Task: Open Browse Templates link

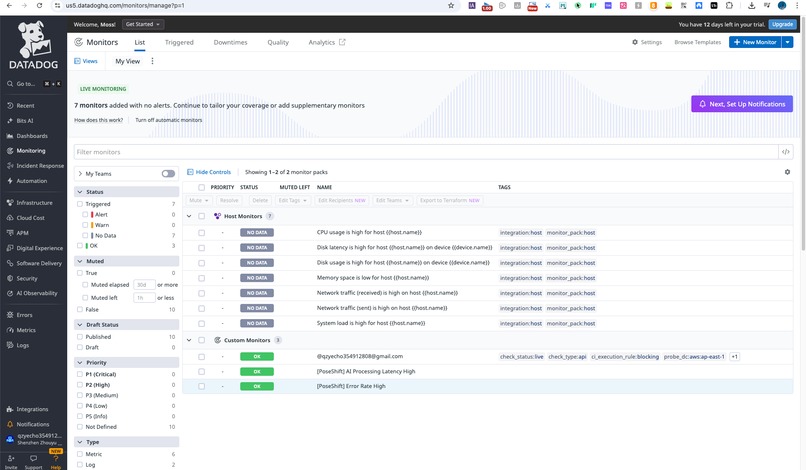Action: pos(698,42)
